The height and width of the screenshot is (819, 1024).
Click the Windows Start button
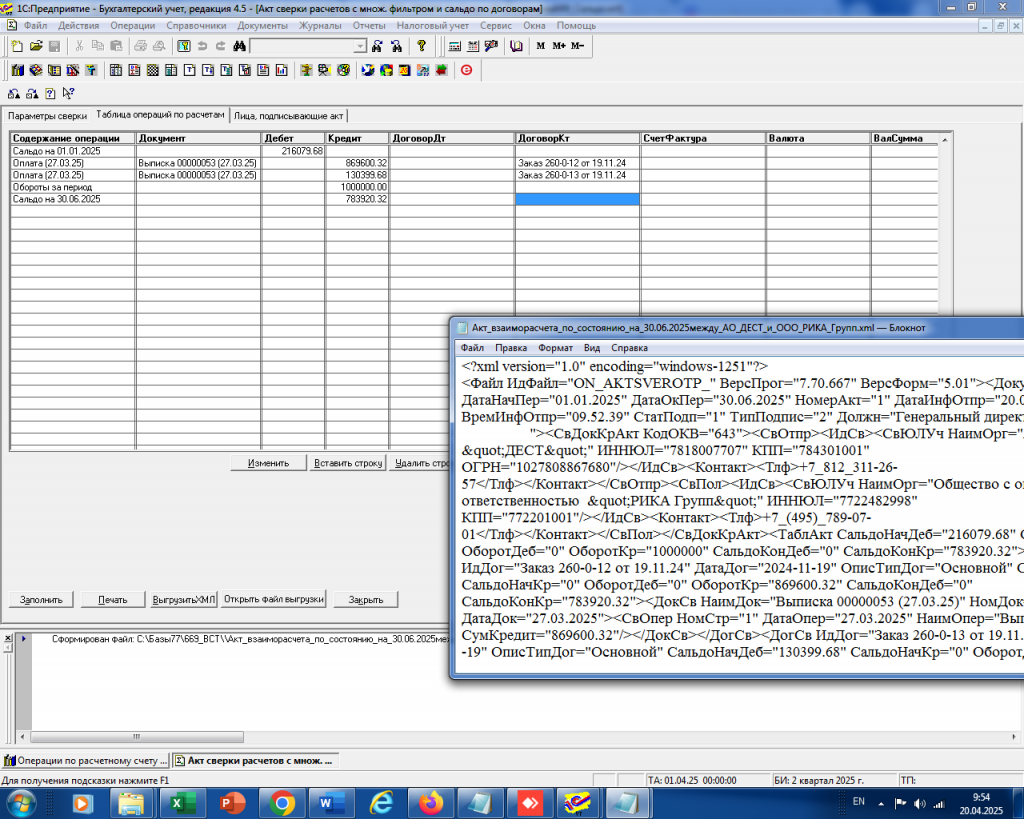[x=20, y=803]
